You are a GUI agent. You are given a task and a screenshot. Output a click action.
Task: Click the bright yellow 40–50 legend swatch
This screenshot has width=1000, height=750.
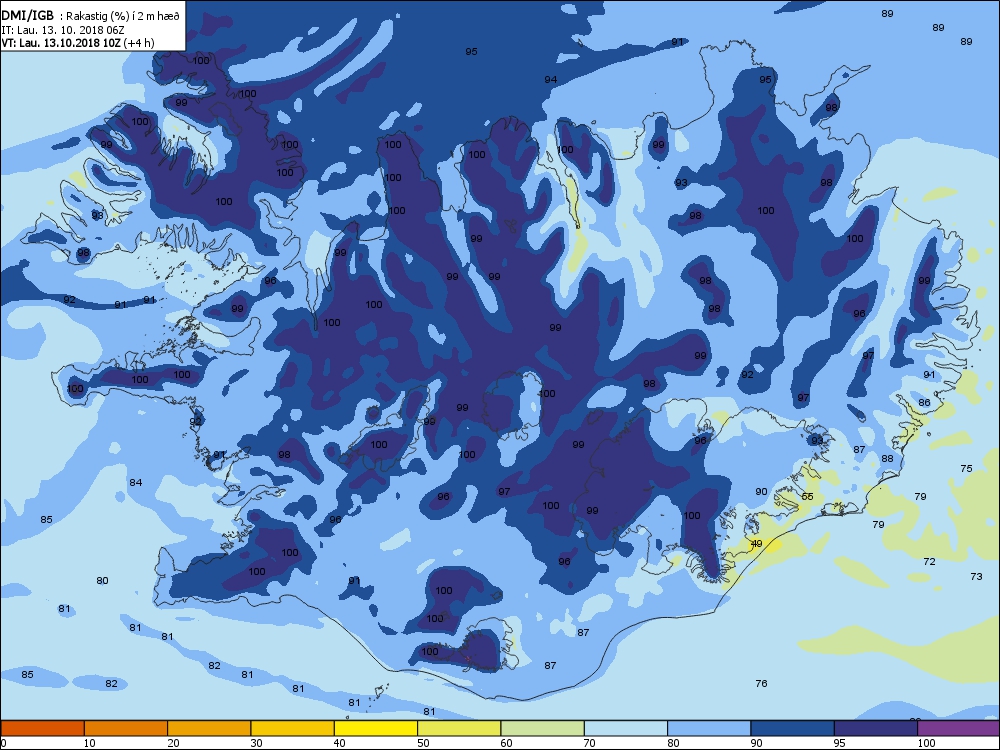376,728
